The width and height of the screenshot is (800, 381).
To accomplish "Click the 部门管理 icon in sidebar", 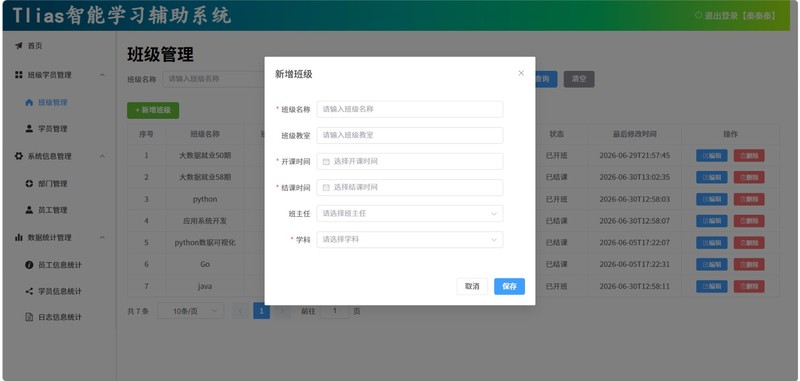I will [x=30, y=184].
